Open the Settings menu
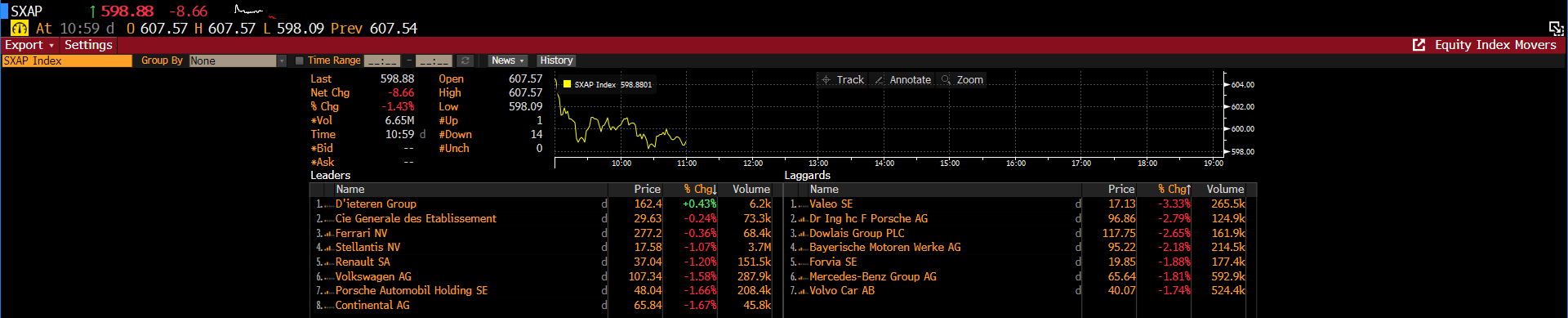1568x318 pixels. coord(88,45)
